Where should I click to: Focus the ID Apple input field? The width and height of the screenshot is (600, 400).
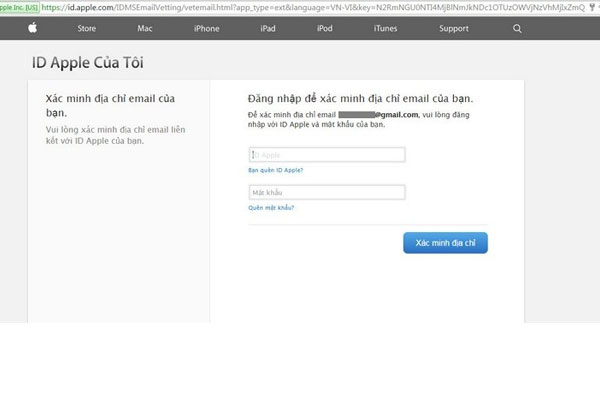pos(327,155)
